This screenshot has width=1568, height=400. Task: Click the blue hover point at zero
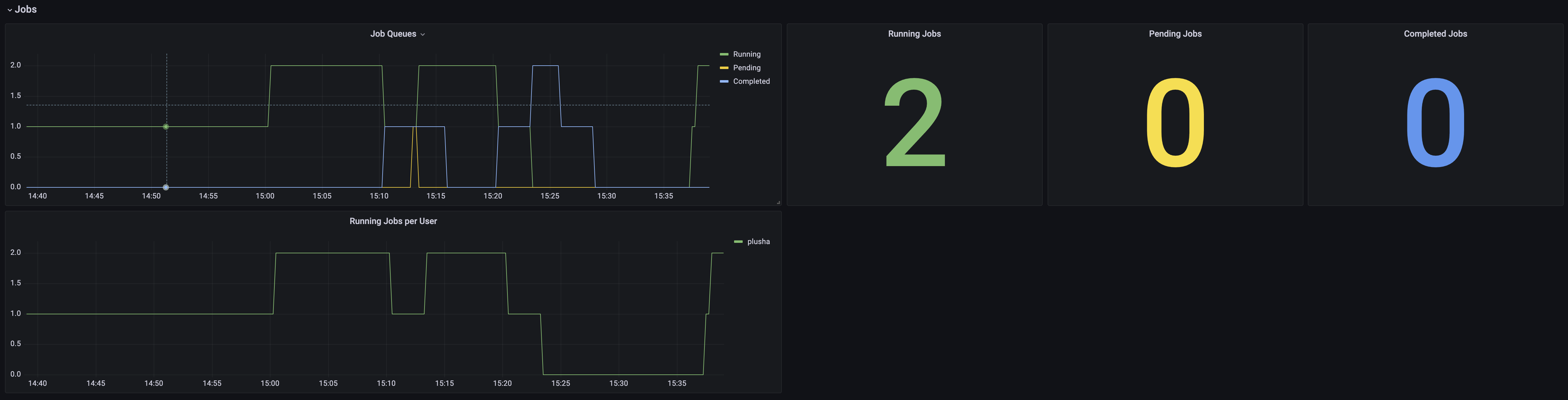pyautogui.click(x=166, y=187)
